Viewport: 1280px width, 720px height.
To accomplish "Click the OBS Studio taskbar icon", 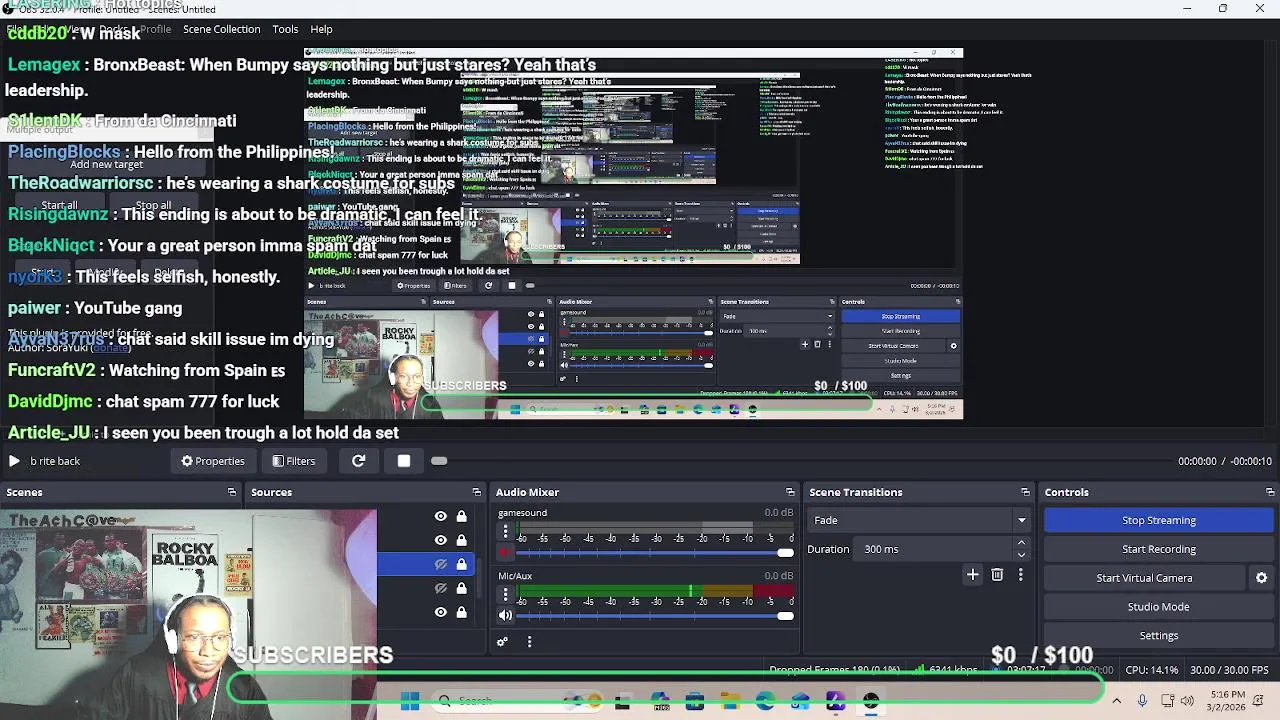I will 871,702.
